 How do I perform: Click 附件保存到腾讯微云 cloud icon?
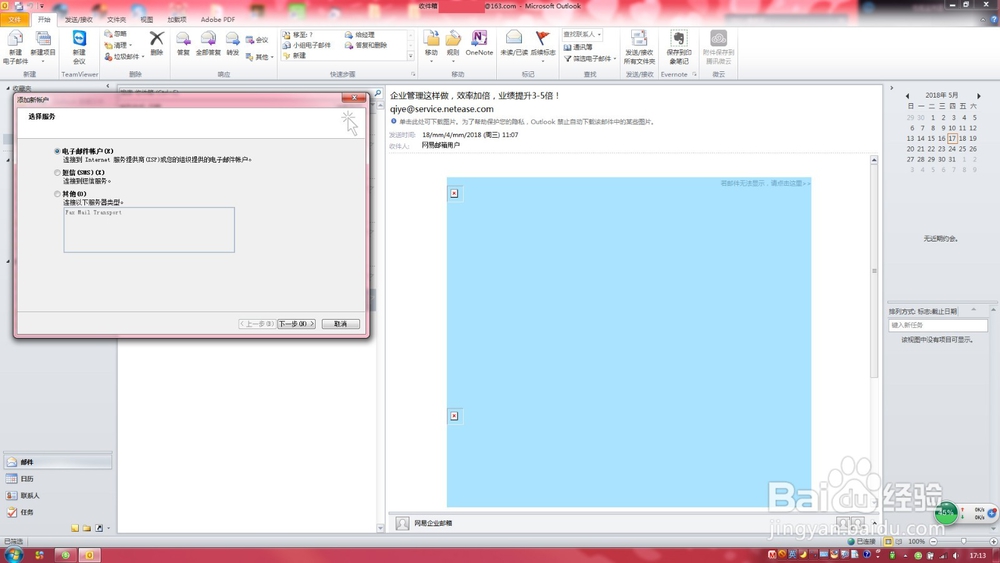coord(719,38)
